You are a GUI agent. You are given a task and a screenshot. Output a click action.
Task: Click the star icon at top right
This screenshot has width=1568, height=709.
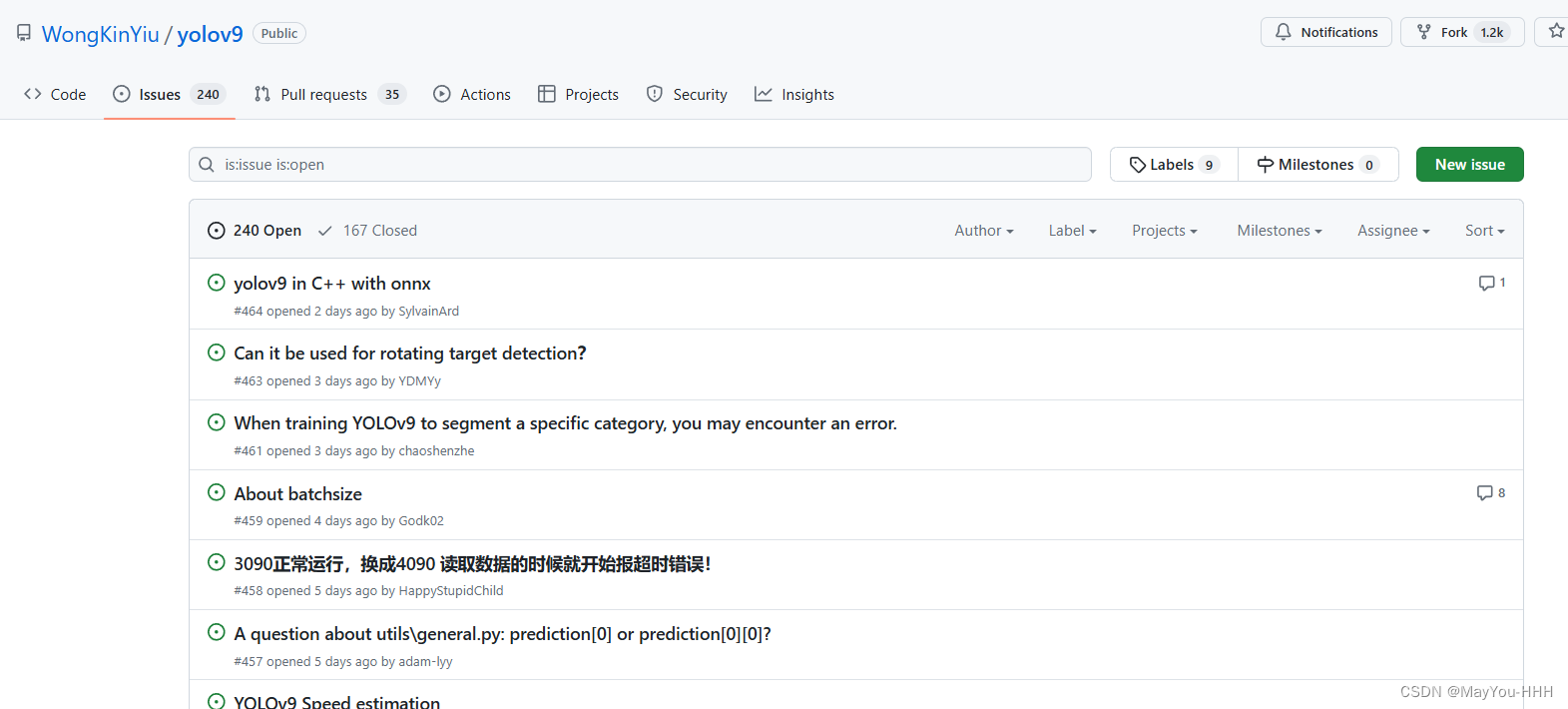pos(1555,31)
